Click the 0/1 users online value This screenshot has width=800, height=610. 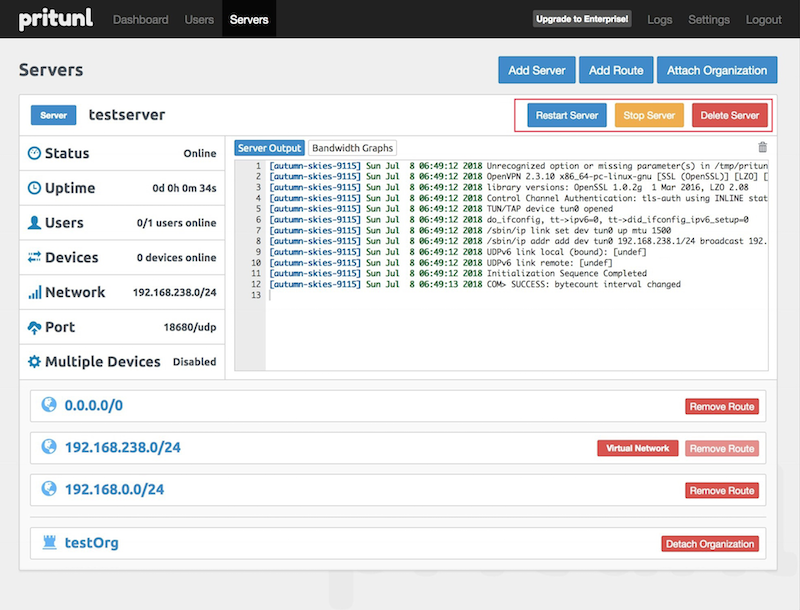click(177, 223)
